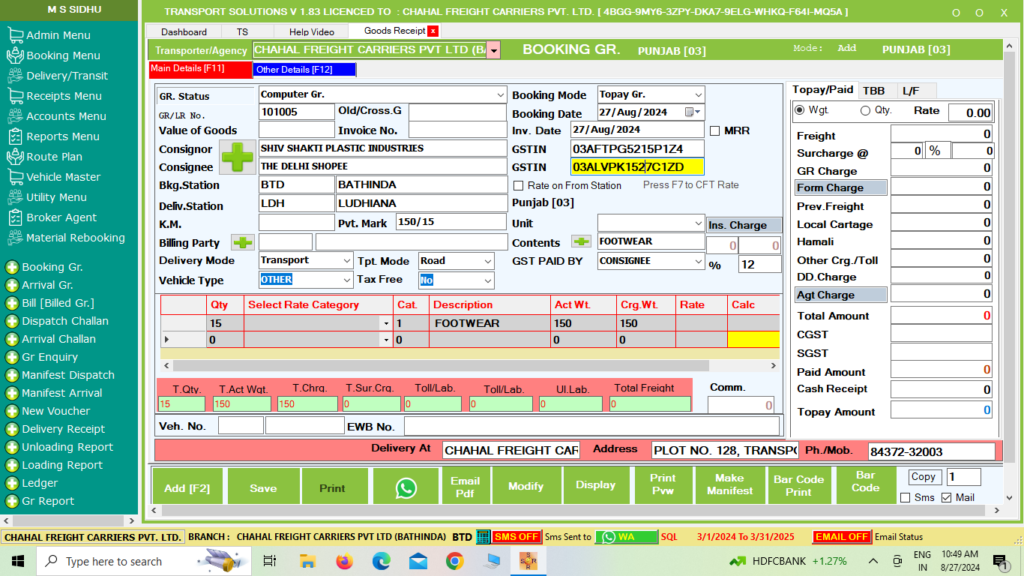Image resolution: width=1024 pixels, height=576 pixels.
Task: Click the WhatsApp icon button
Action: 406,487
